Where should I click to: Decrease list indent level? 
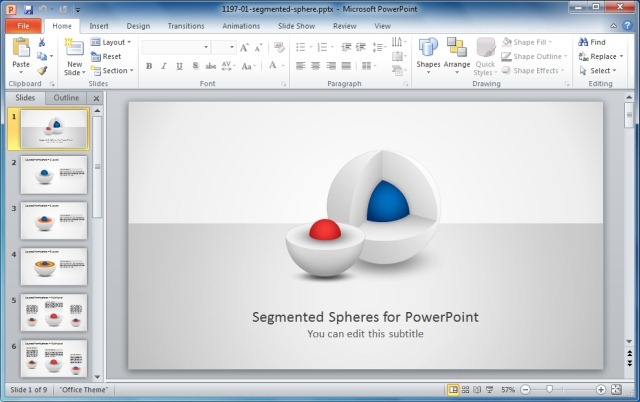346,47
